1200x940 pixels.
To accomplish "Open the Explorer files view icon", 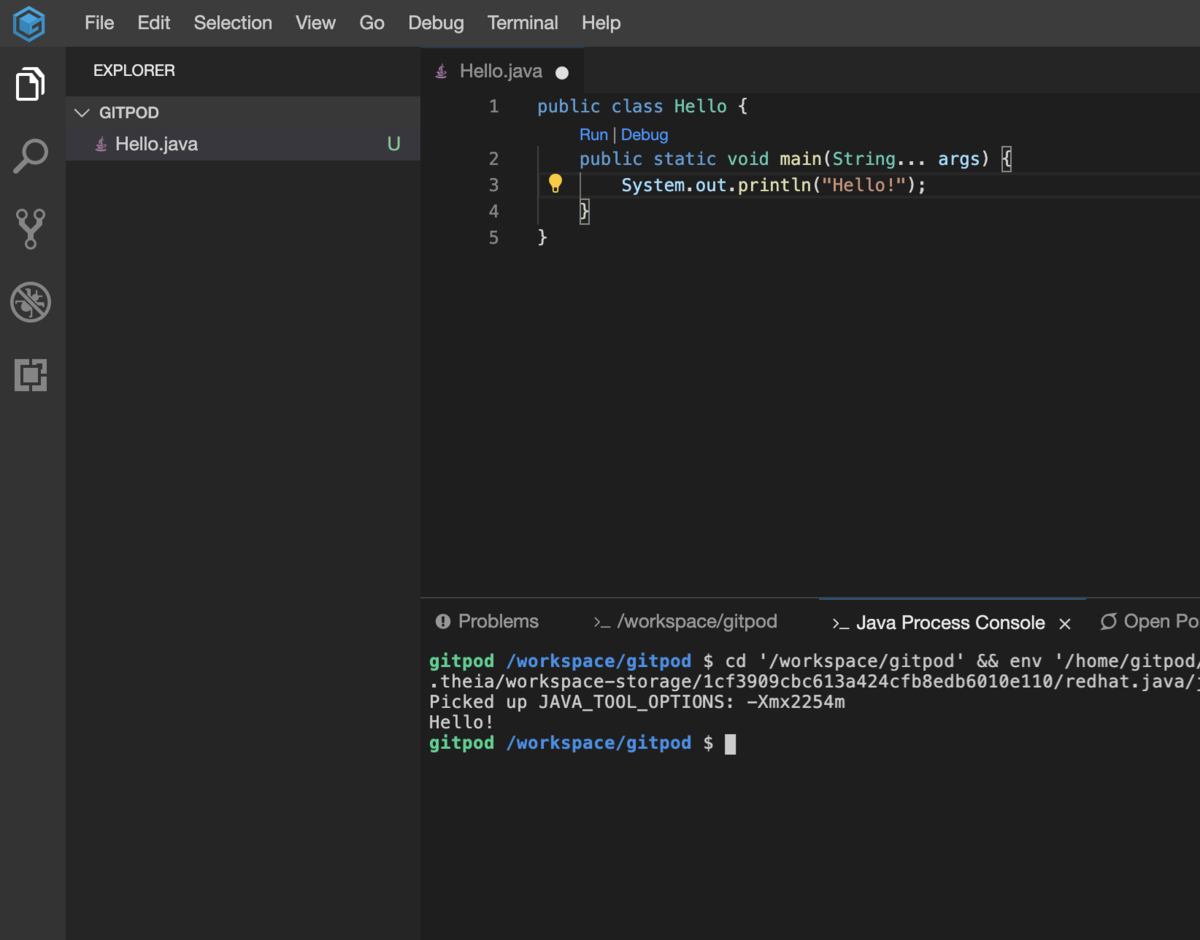I will coord(31,84).
